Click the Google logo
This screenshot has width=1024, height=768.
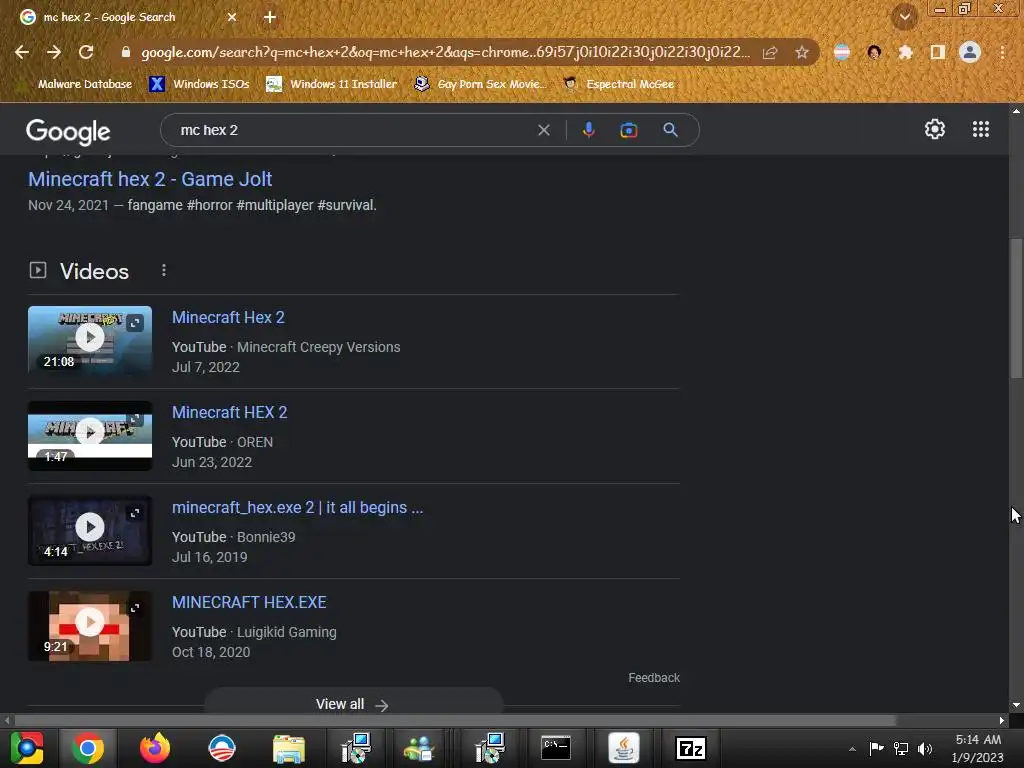click(x=68, y=131)
